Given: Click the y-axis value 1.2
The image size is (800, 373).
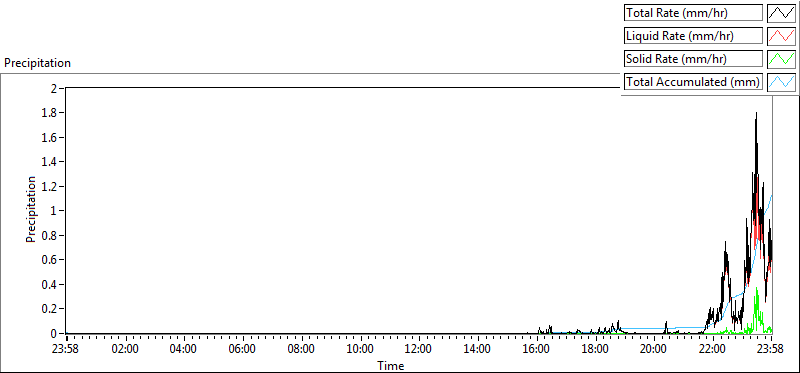Looking at the screenshot, I should pos(49,186).
